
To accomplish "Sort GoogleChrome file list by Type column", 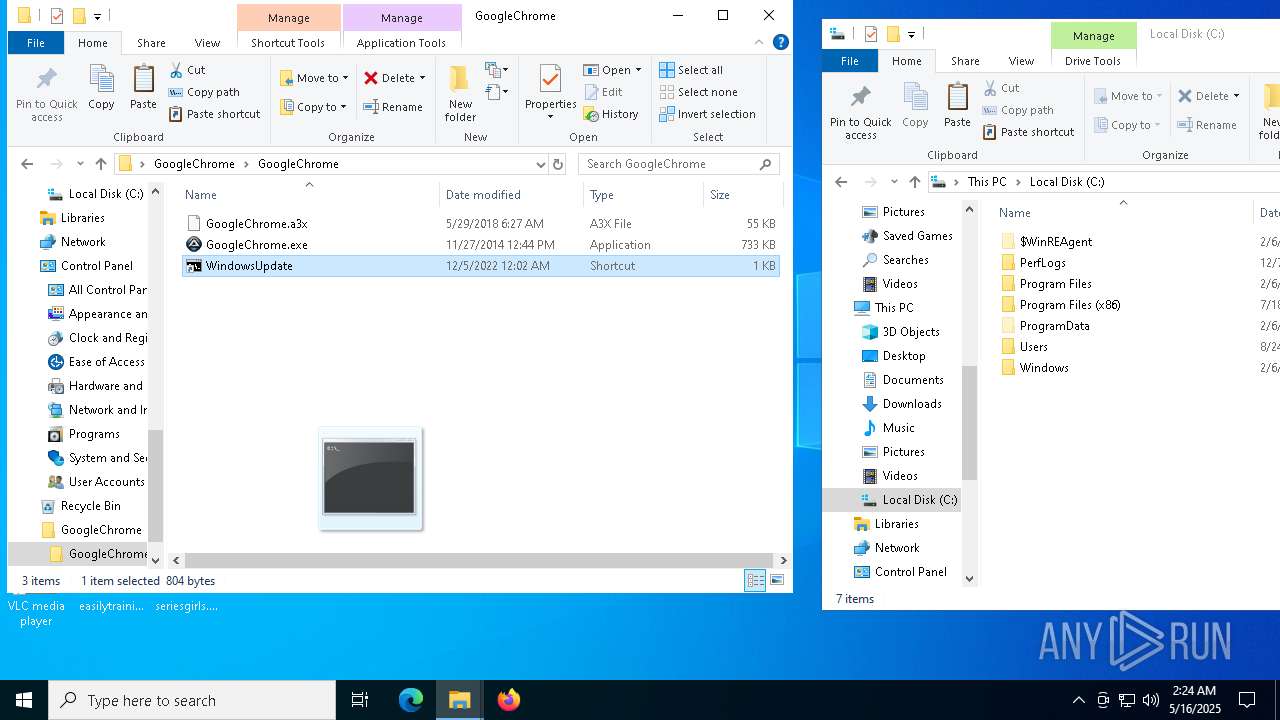I will [643, 195].
